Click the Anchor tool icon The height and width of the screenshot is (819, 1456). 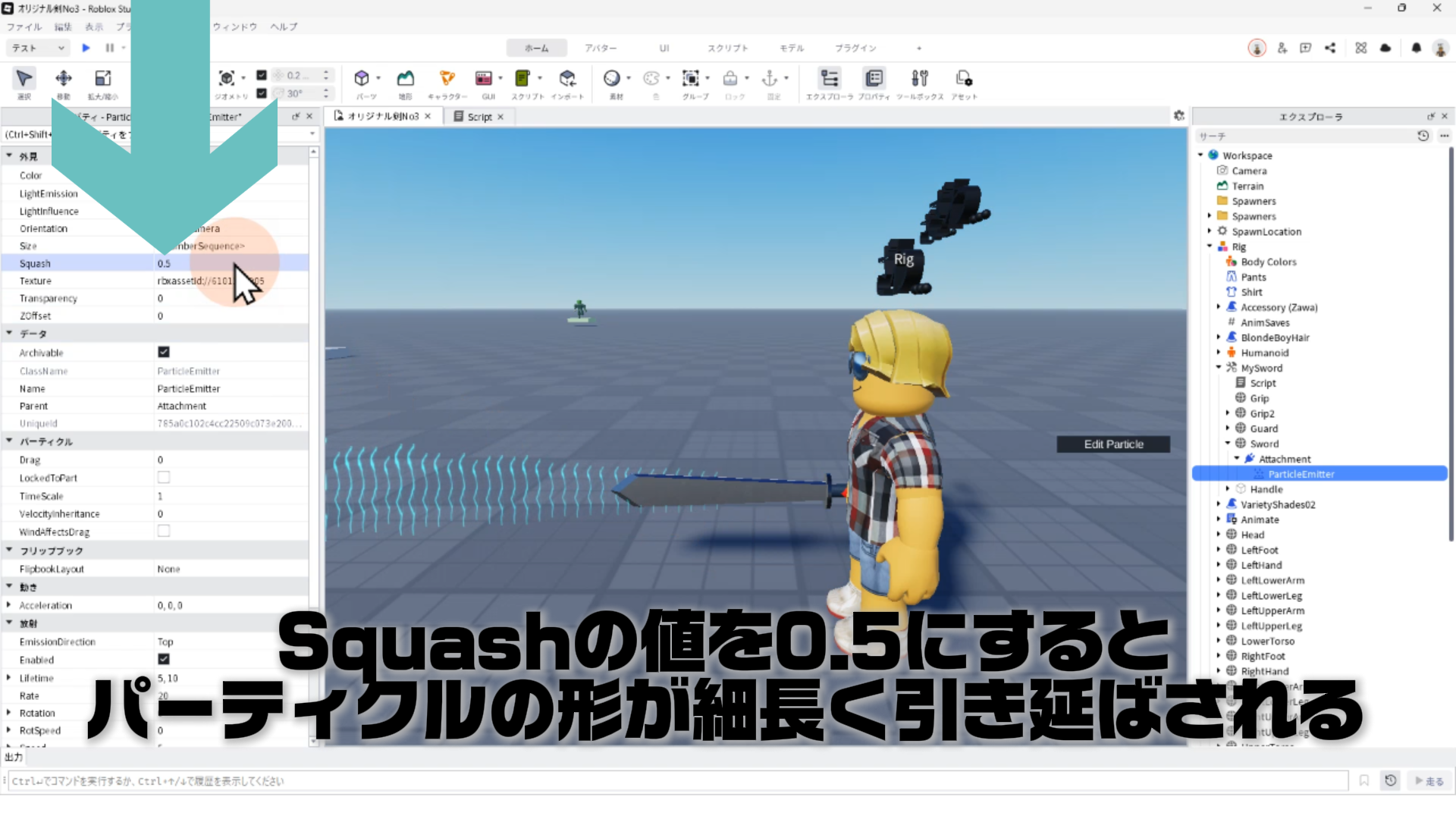pos(770,78)
